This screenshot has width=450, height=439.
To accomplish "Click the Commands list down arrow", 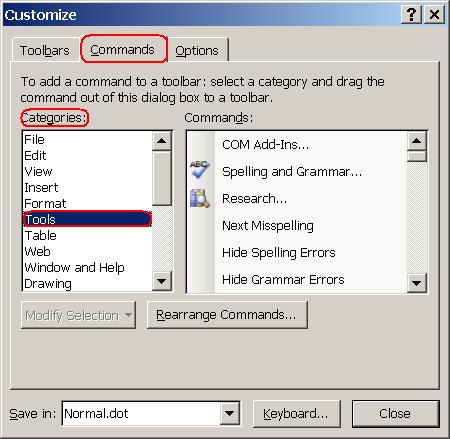I will point(416,283).
